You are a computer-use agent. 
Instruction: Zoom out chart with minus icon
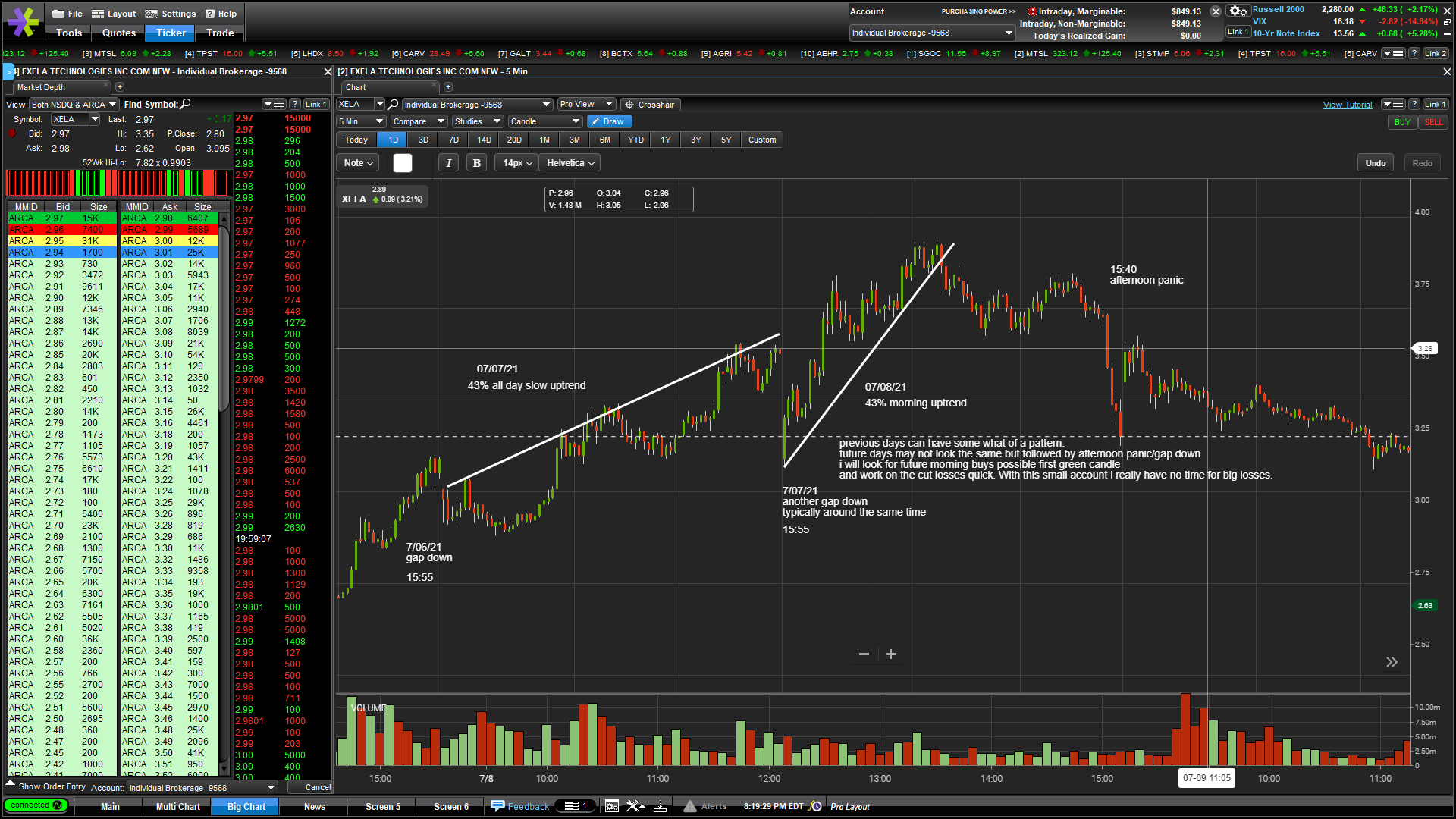[864, 654]
